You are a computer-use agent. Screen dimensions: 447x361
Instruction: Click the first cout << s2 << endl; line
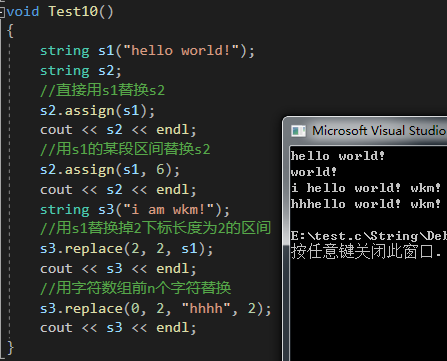[x=118, y=130]
